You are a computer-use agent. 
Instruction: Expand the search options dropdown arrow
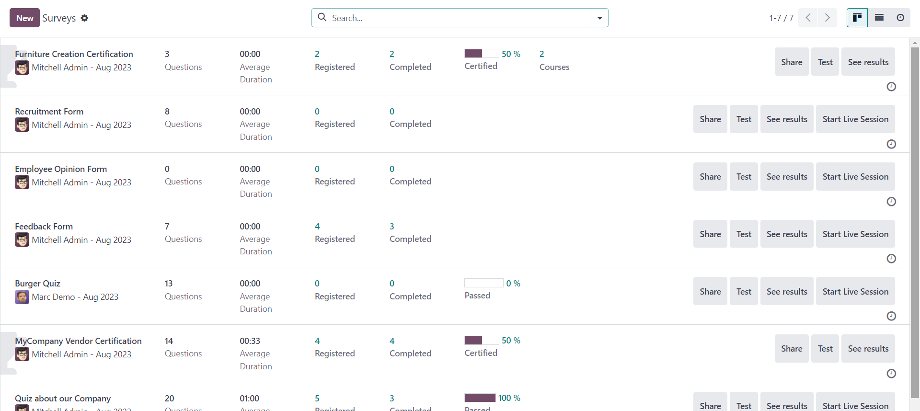600,18
